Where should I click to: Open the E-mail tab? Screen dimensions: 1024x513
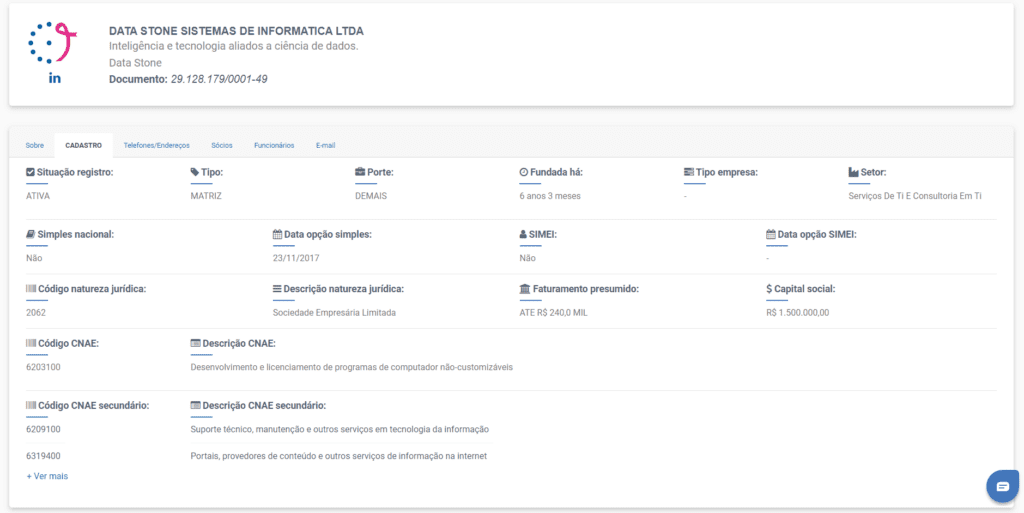325,146
